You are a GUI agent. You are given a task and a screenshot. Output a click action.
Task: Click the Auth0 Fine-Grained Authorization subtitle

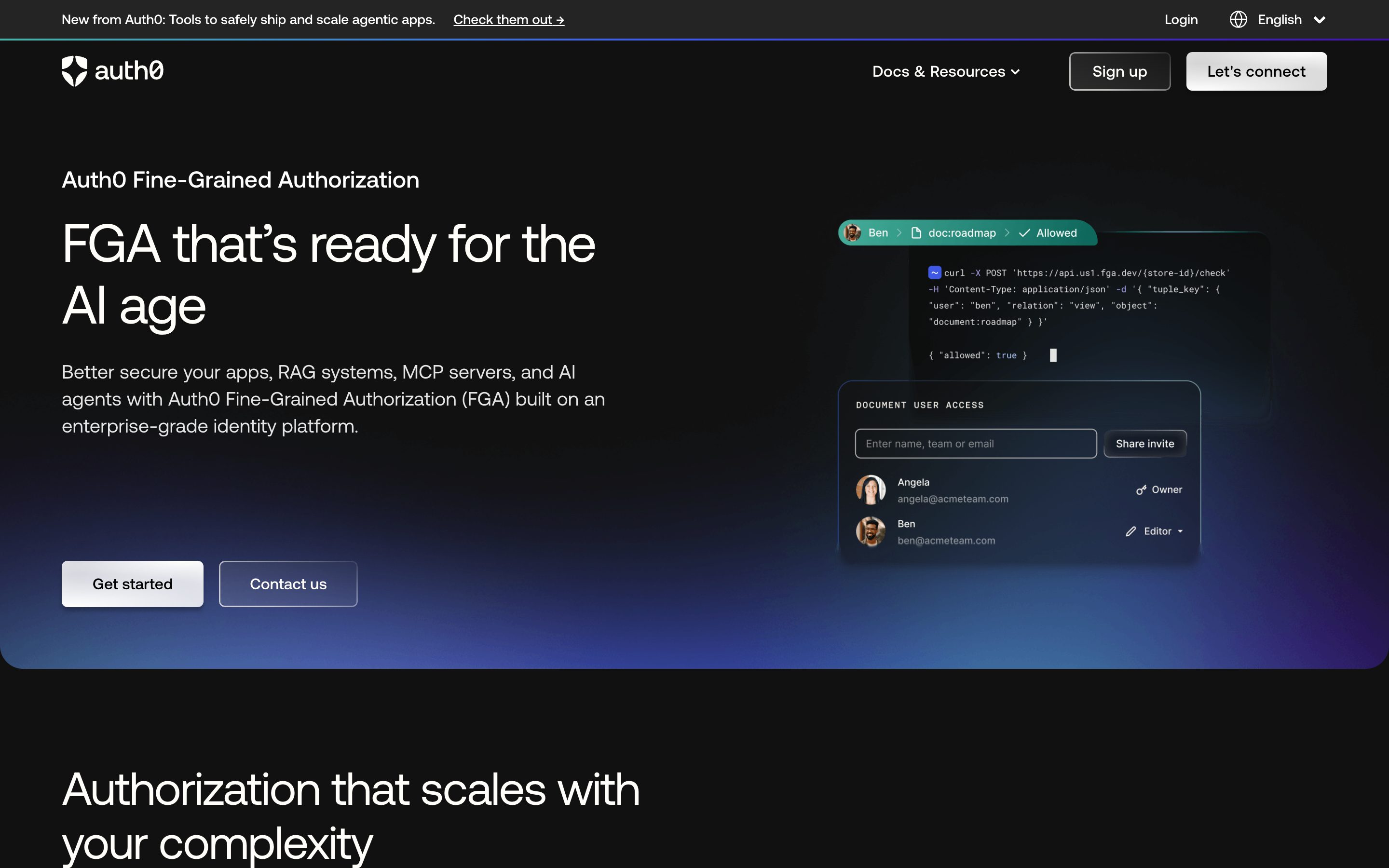pos(241,180)
